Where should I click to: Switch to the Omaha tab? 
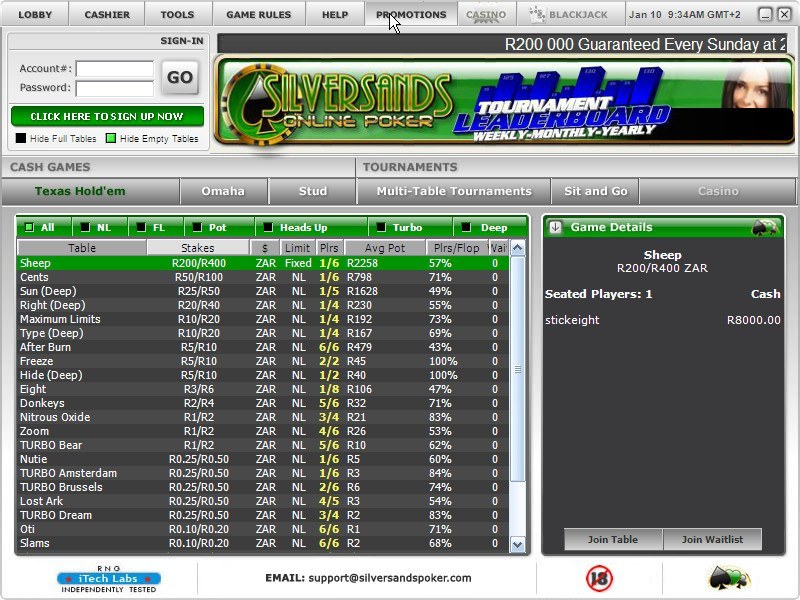(x=222, y=191)
